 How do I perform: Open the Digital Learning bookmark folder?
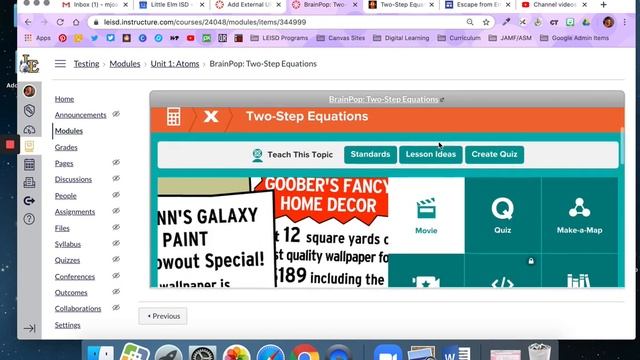pos(401,38)
